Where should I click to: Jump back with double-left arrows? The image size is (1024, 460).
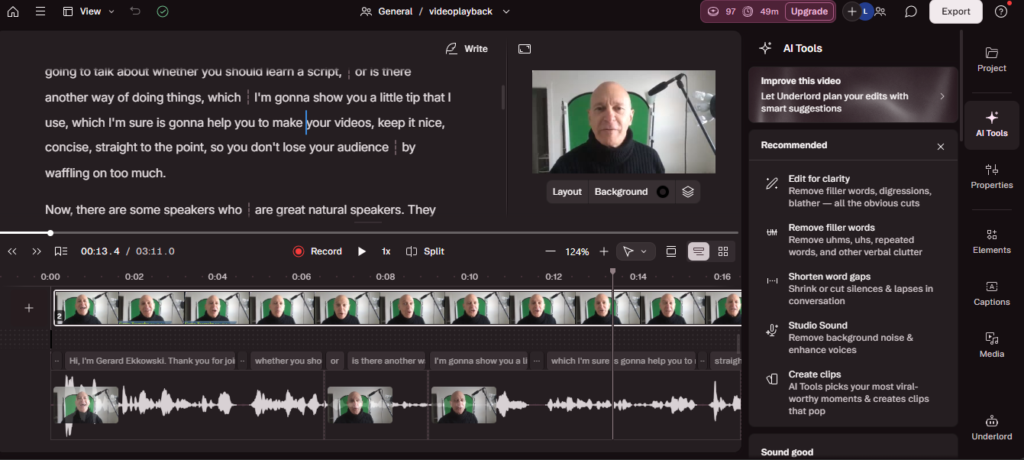pos(12,252)
